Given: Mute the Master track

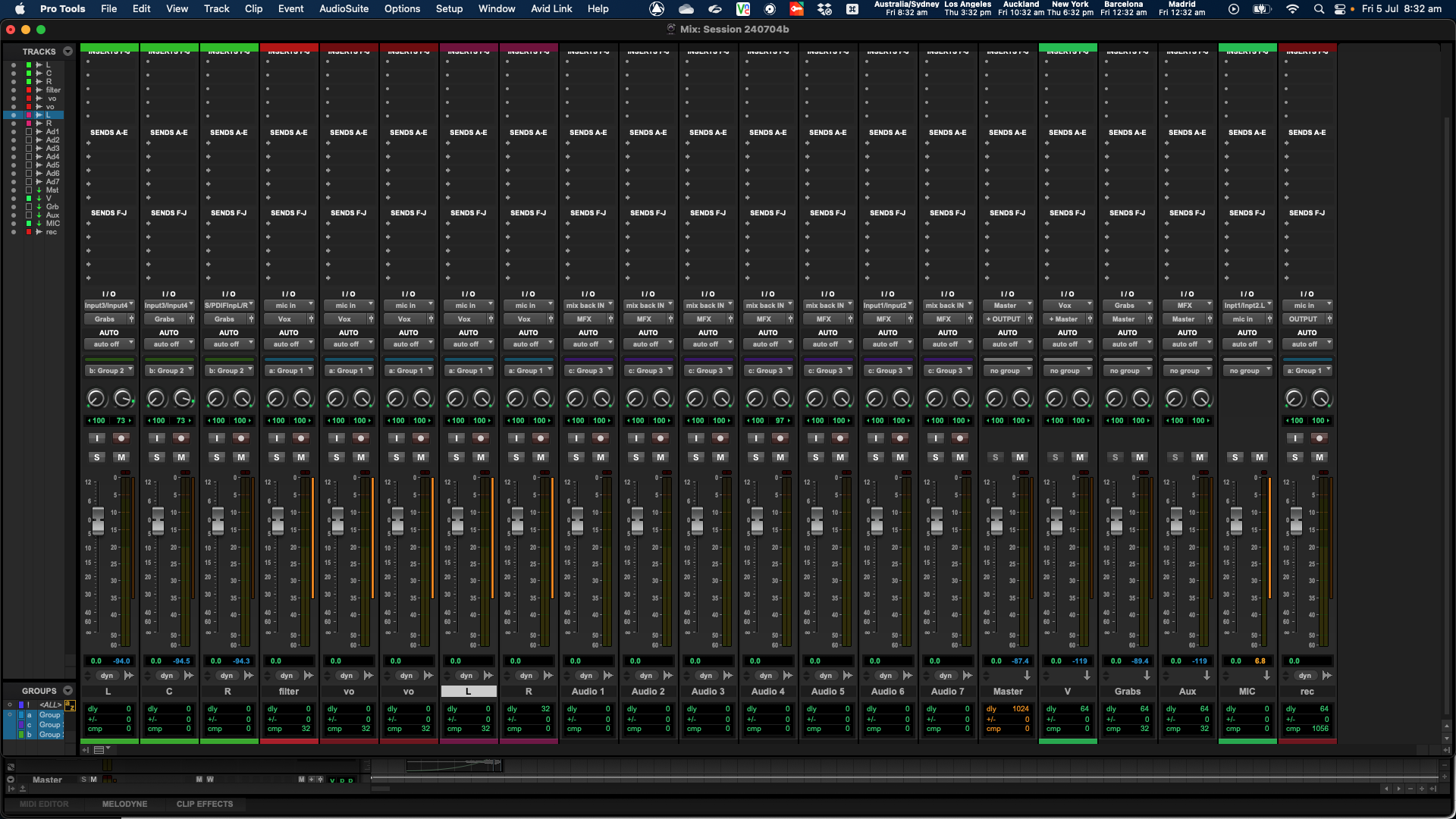Looking at the screenshot, I should (x=1020, y=457).
